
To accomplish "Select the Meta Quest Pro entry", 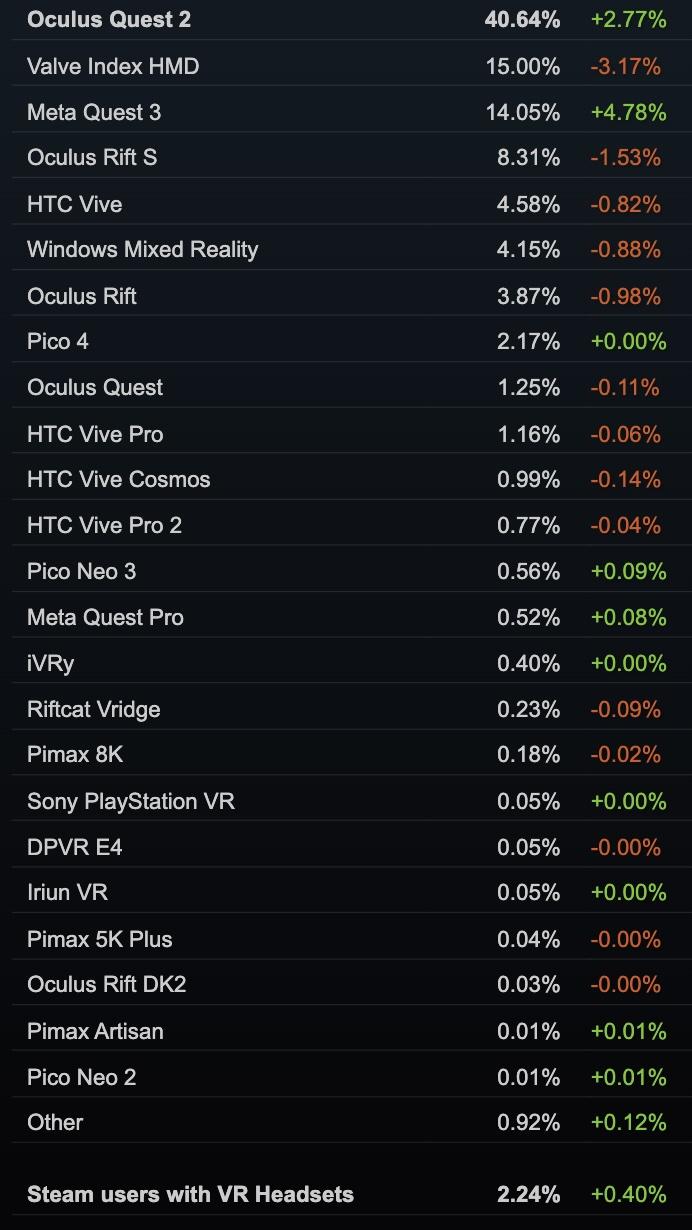I will click(x=105, y=617).
